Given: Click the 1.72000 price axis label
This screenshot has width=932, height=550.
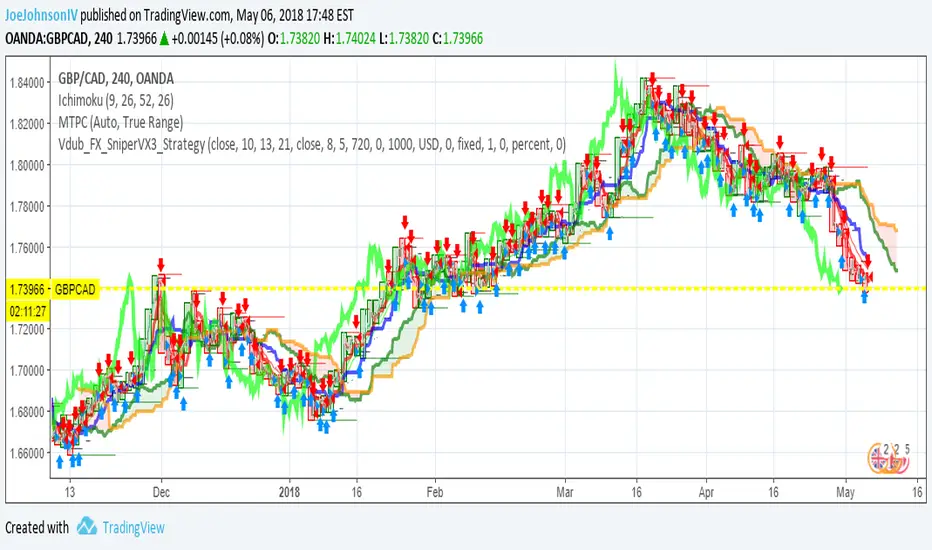Looking at the screenshot, I should point(27,329).
